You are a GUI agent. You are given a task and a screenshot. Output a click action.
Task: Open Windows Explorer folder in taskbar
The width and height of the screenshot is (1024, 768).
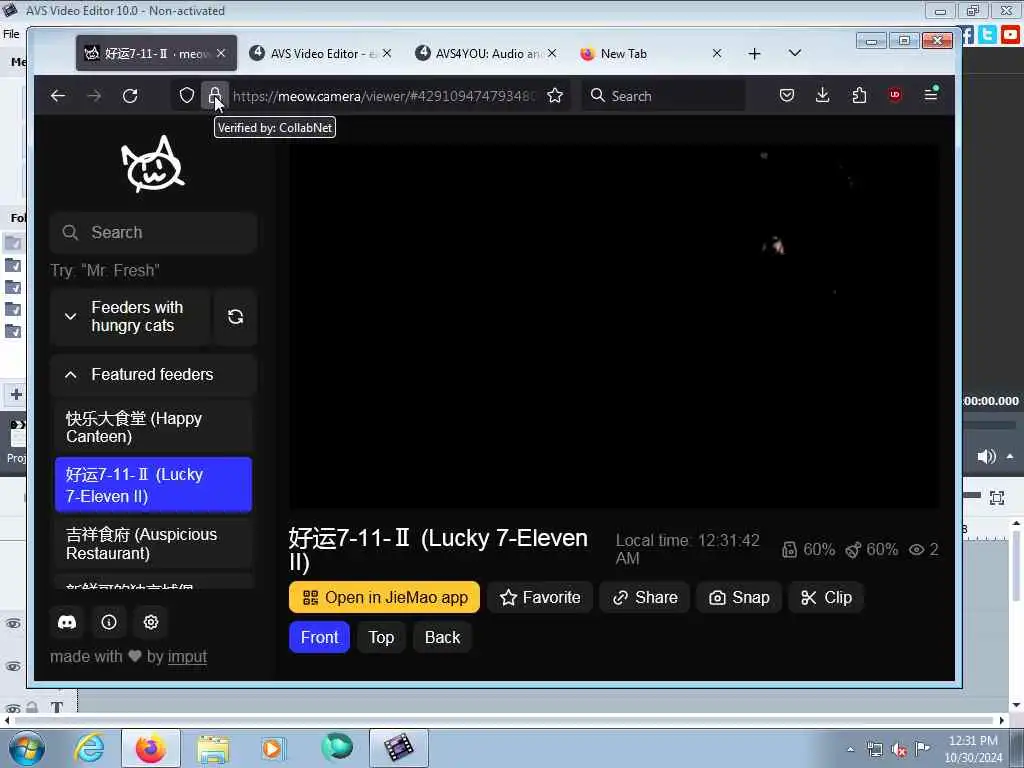213,748
